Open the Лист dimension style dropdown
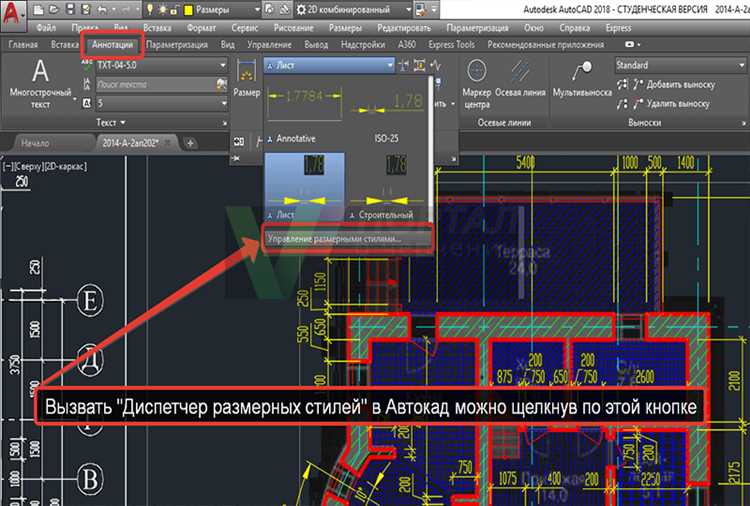This screenshot has height=506, width=750. (x=329, y=65)
